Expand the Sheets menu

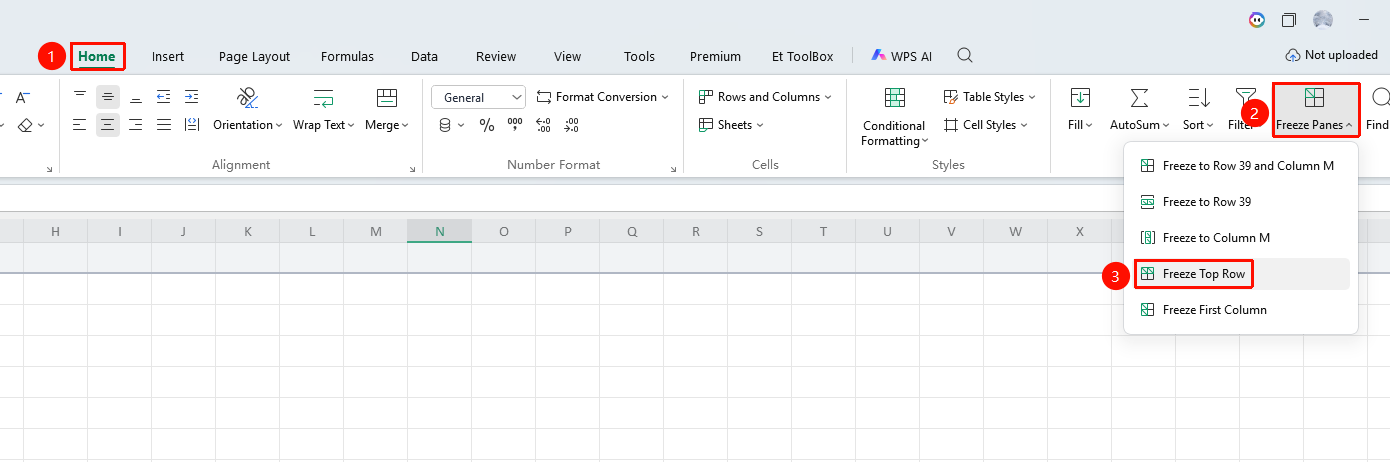click(x=731, y=125)
